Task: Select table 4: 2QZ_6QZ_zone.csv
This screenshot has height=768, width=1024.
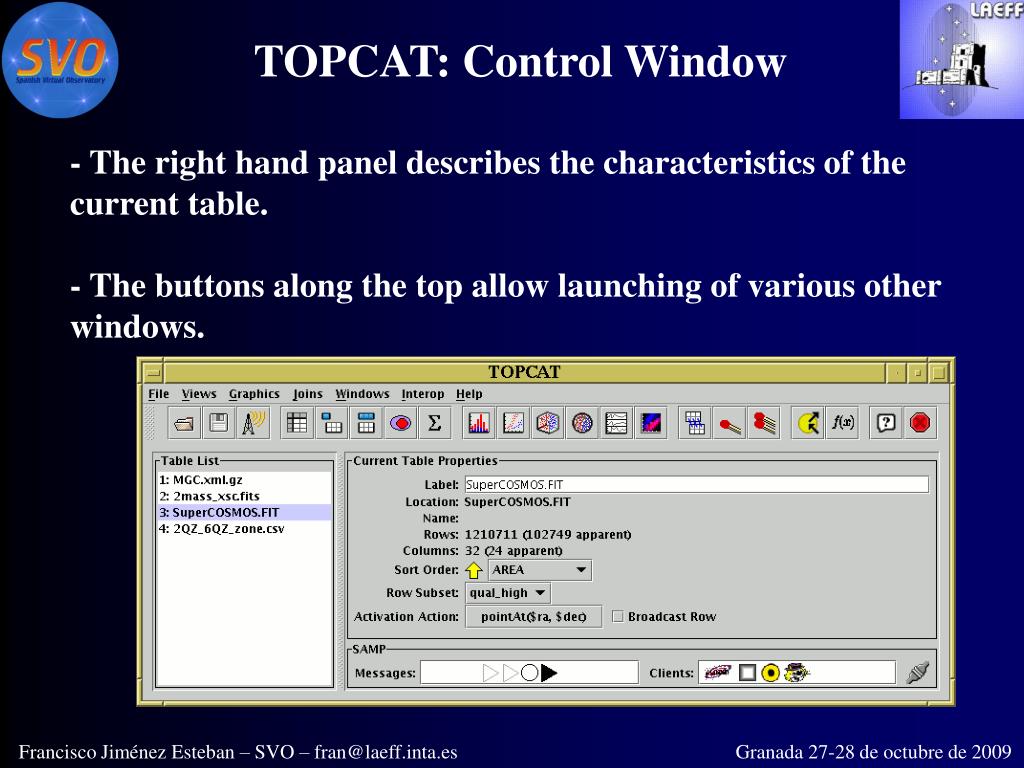Action: tap(244, 528)
